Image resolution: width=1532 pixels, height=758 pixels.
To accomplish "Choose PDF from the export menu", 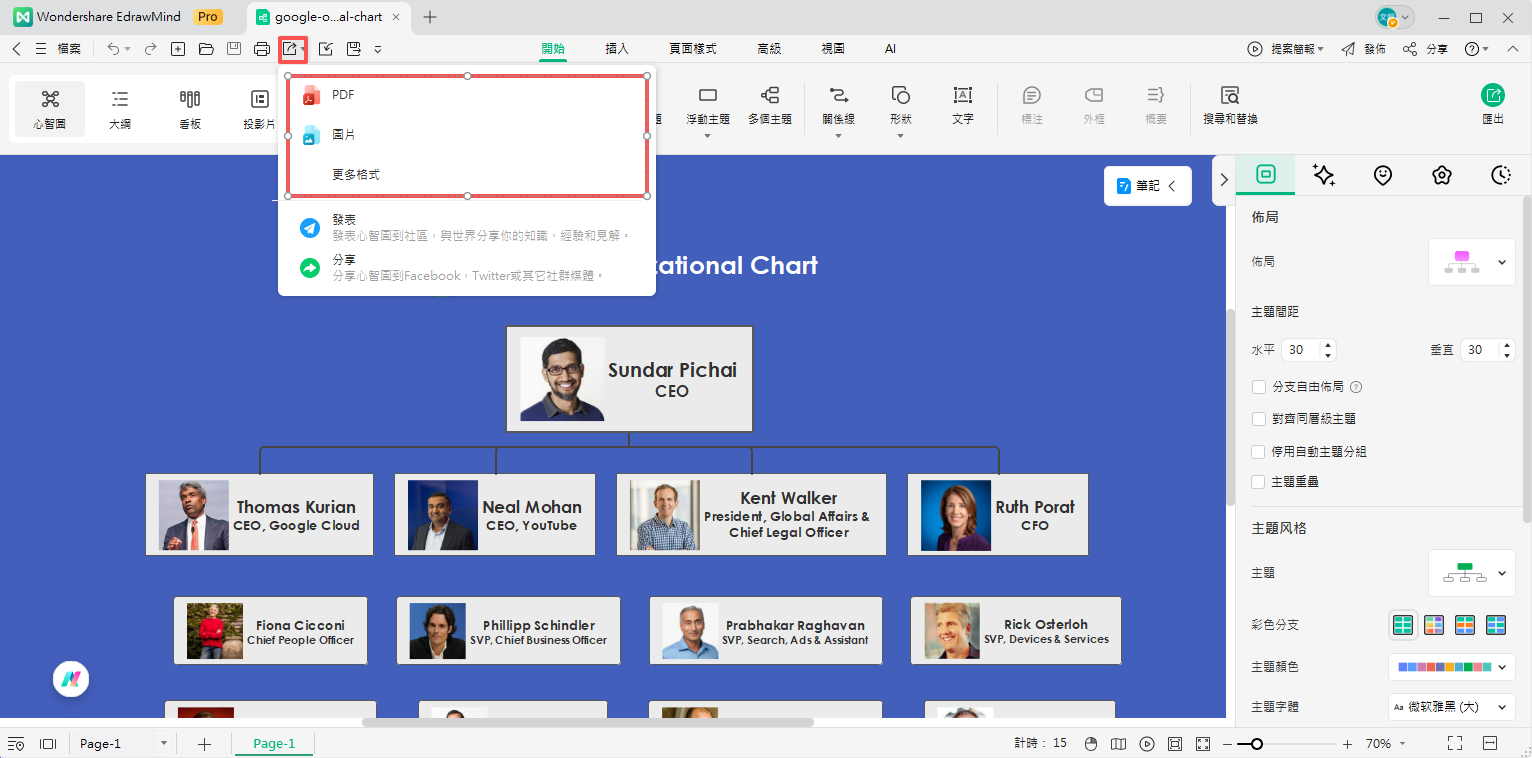I will pos(342,94).
